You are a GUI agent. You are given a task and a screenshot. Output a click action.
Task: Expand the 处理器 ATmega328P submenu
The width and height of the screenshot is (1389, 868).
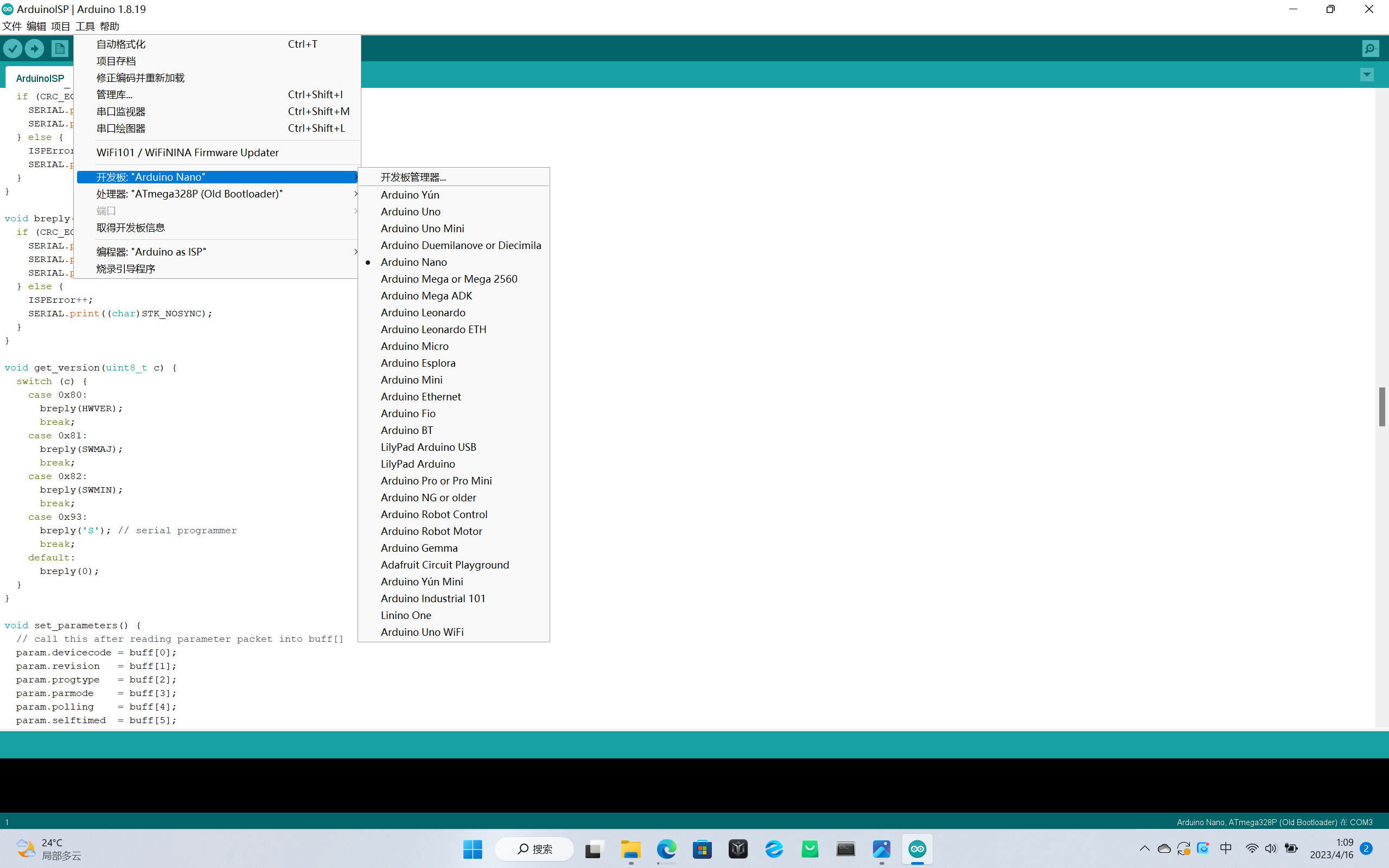click(x=218, y=194)
